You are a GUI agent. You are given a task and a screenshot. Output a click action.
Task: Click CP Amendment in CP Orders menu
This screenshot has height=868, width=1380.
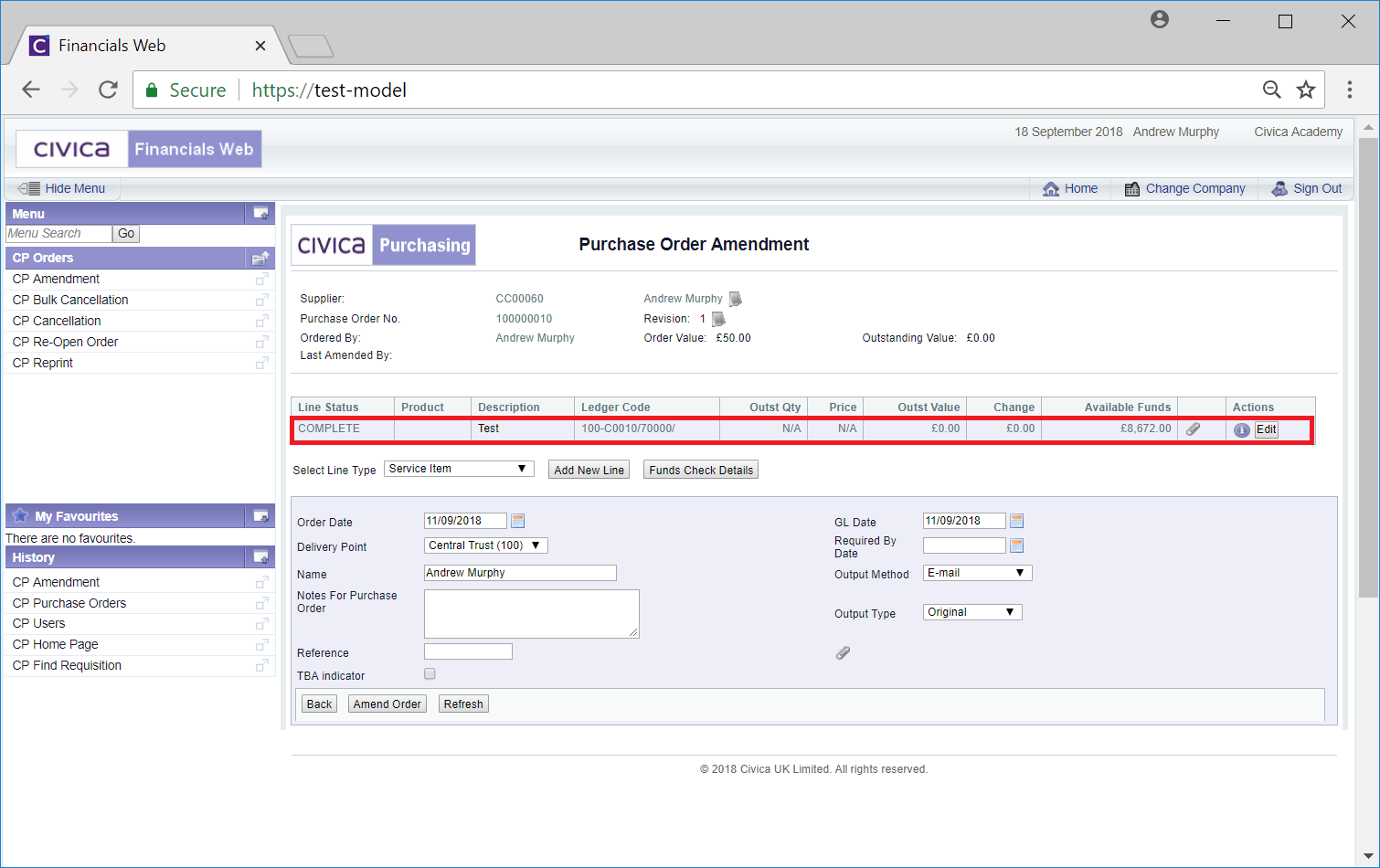click(56, 279)
